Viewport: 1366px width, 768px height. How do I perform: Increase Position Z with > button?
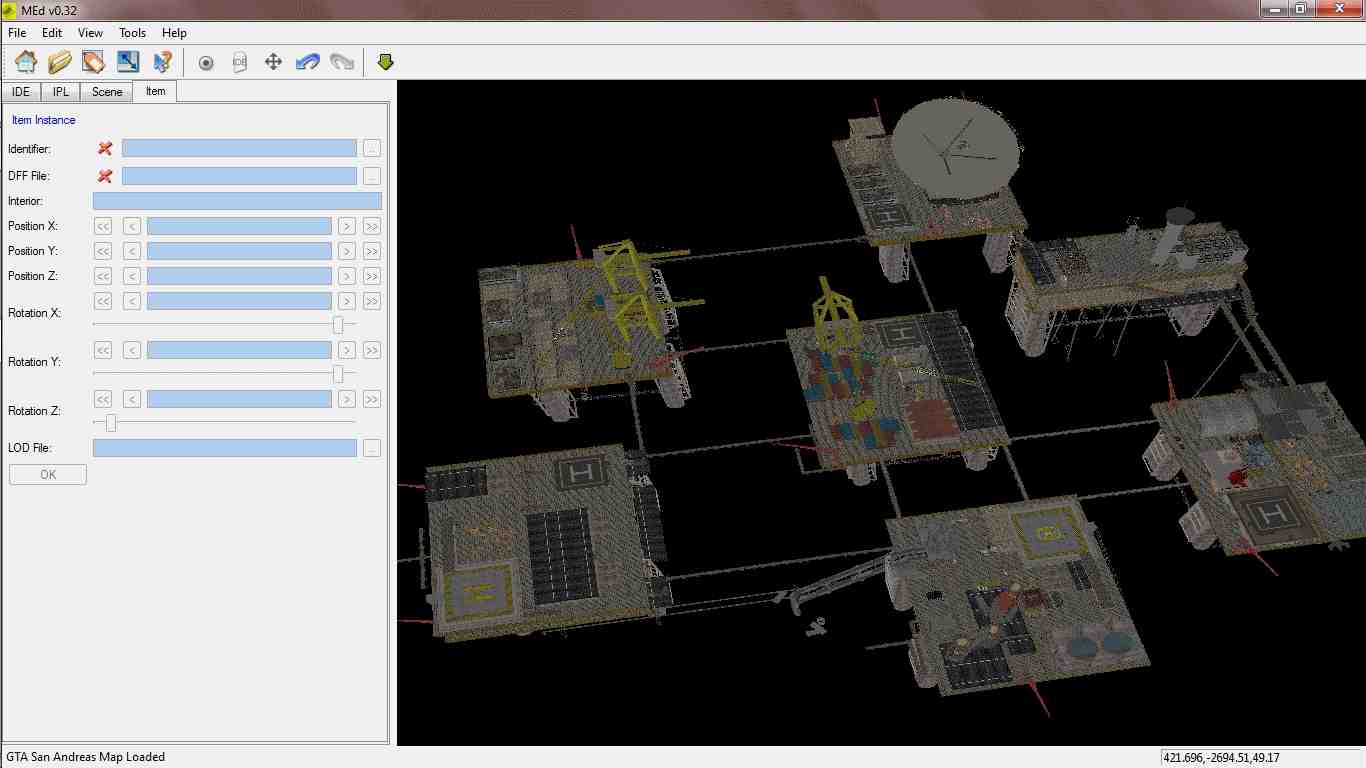[x=347, y=276]
